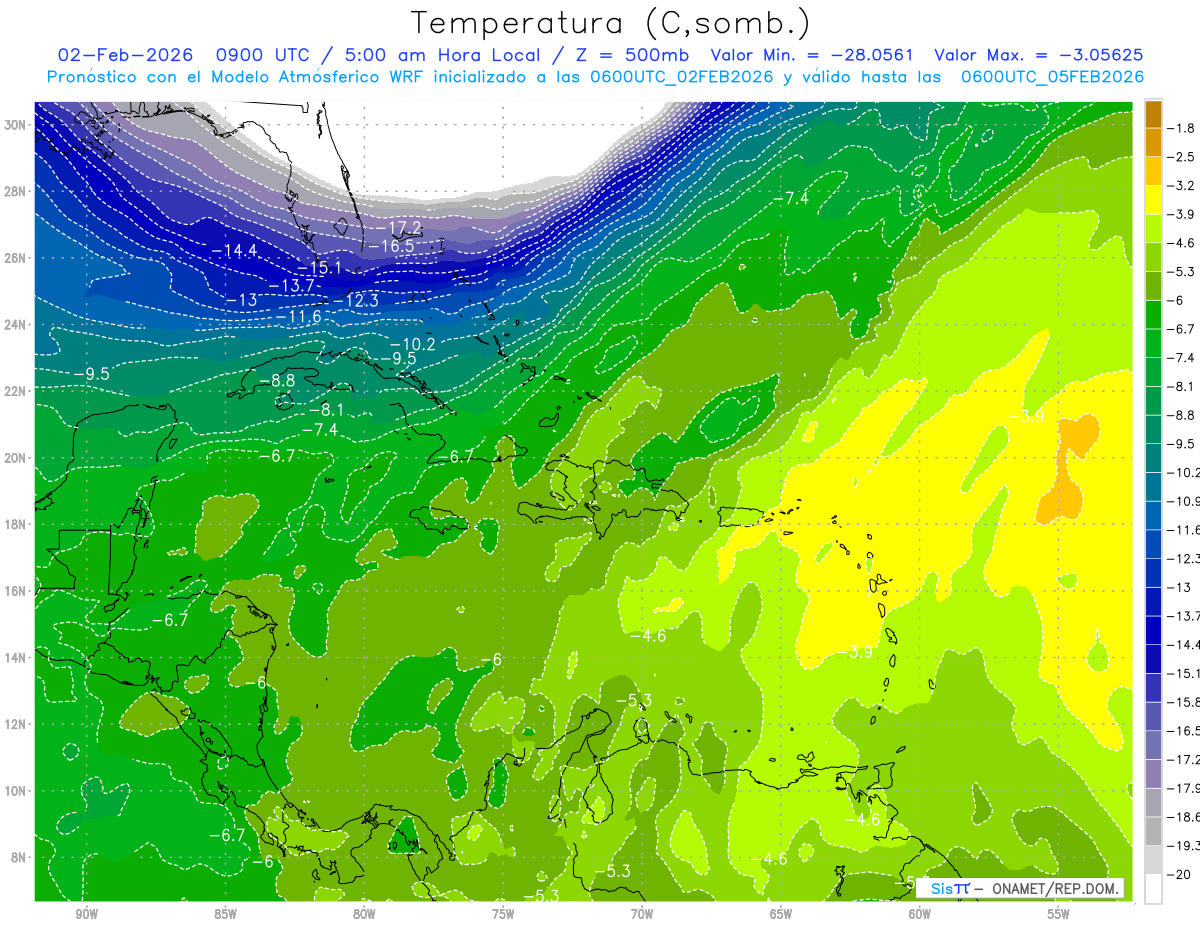
Task: Click the latitude axis label "30N"
Action: [15, 125]
